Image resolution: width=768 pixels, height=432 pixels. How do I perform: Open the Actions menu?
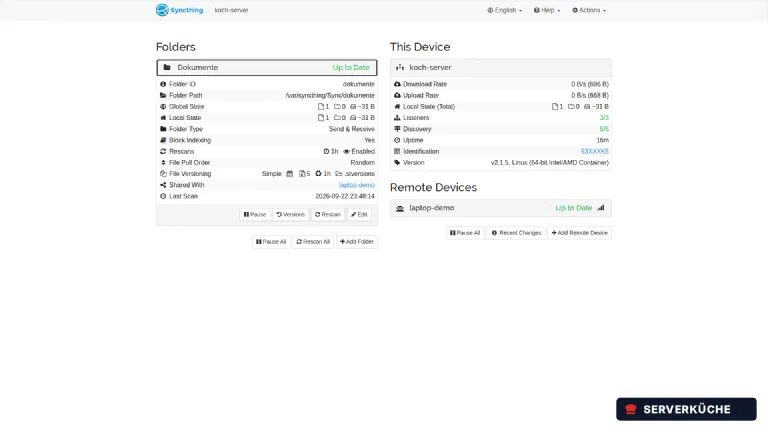tap(589, 10)
